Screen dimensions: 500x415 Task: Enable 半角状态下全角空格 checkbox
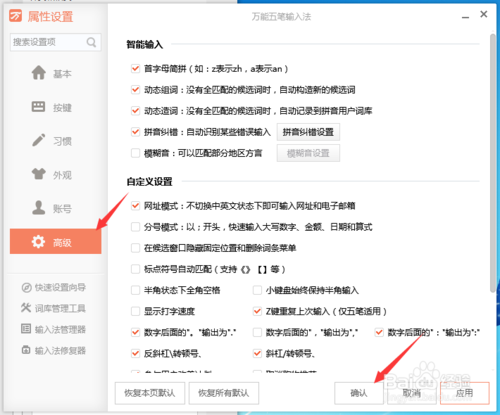pyautogui.click(x=135, y=290)
